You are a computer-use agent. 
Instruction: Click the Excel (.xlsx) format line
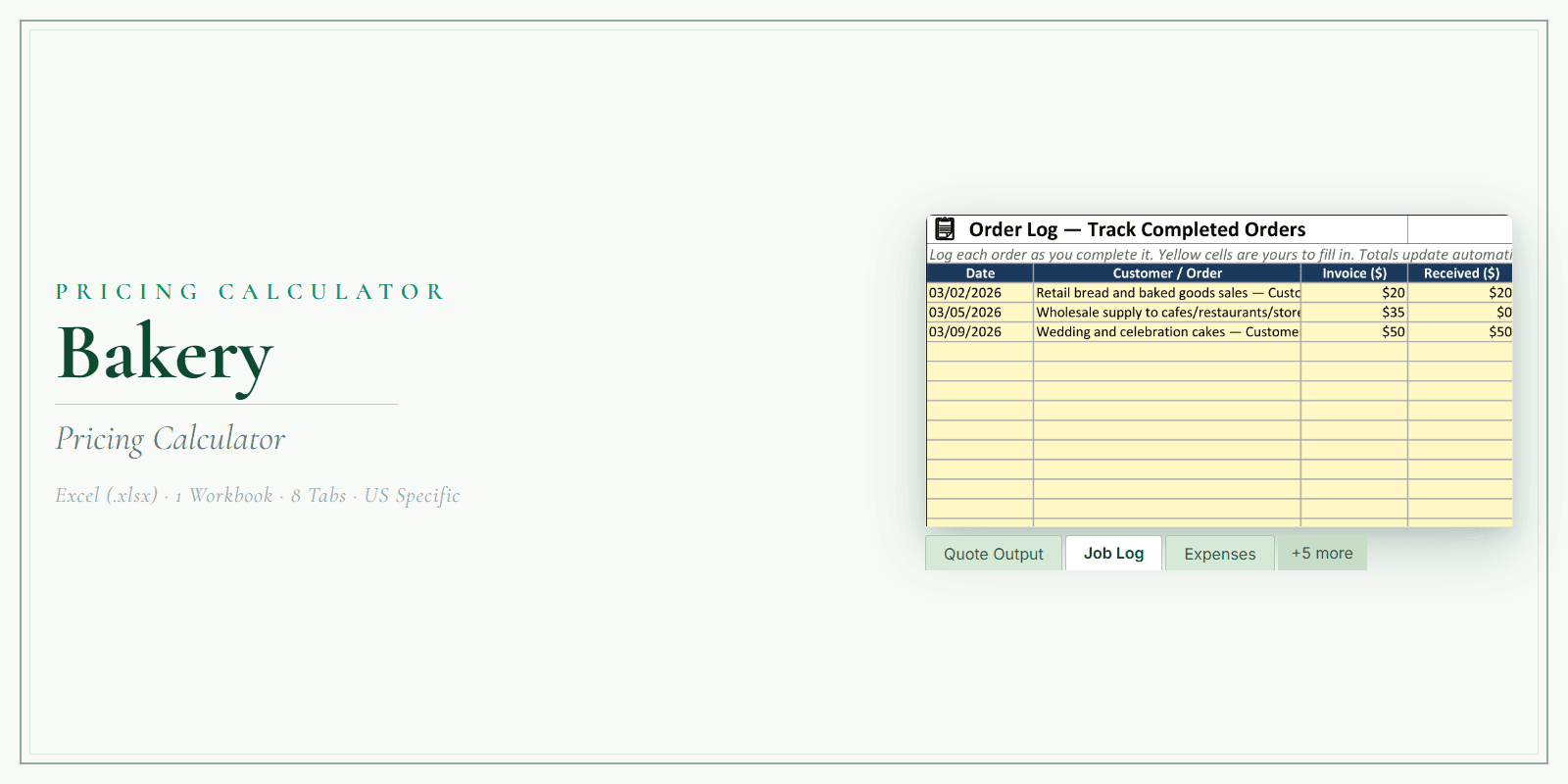(x=258, y=496)
